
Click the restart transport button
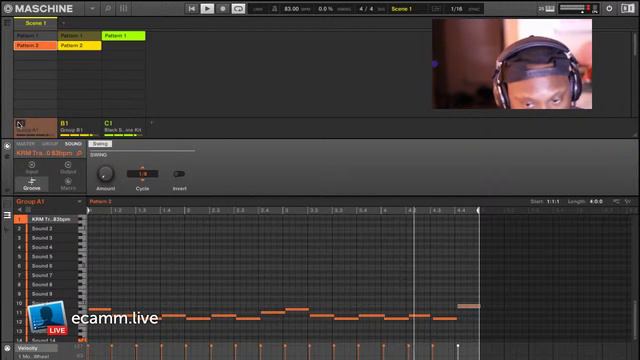coord(191,9)
